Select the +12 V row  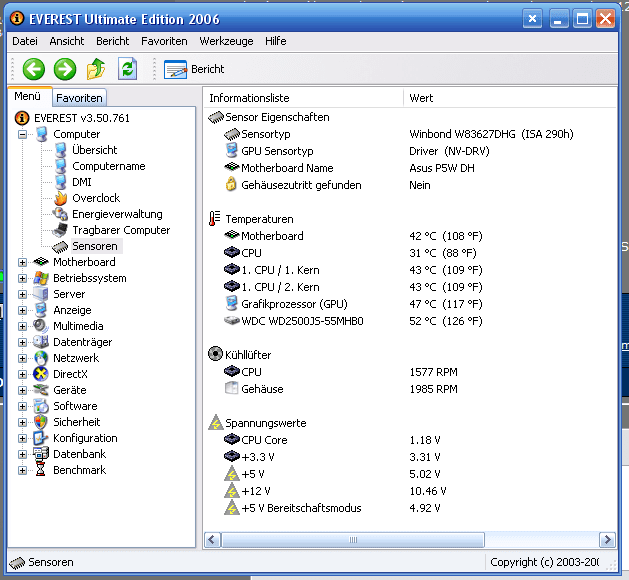[x=410, y=491]
